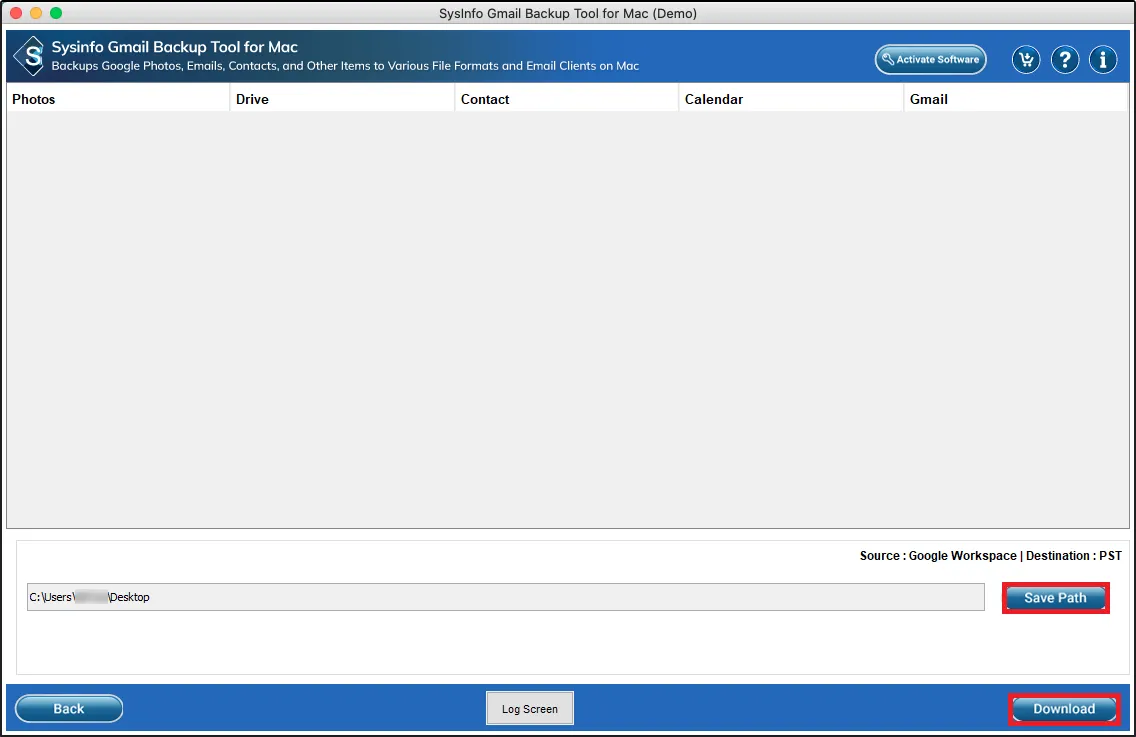Select the Contact column header
Screen dimensions: 1136x737
(567, 99)
